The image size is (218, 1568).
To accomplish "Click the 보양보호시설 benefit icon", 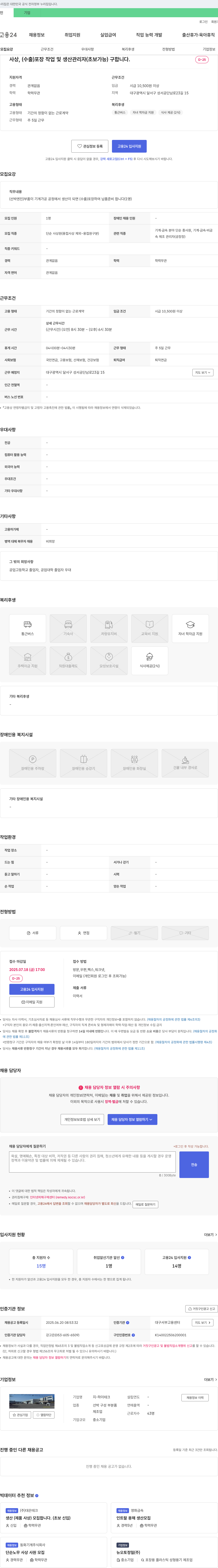I will 109,661.
